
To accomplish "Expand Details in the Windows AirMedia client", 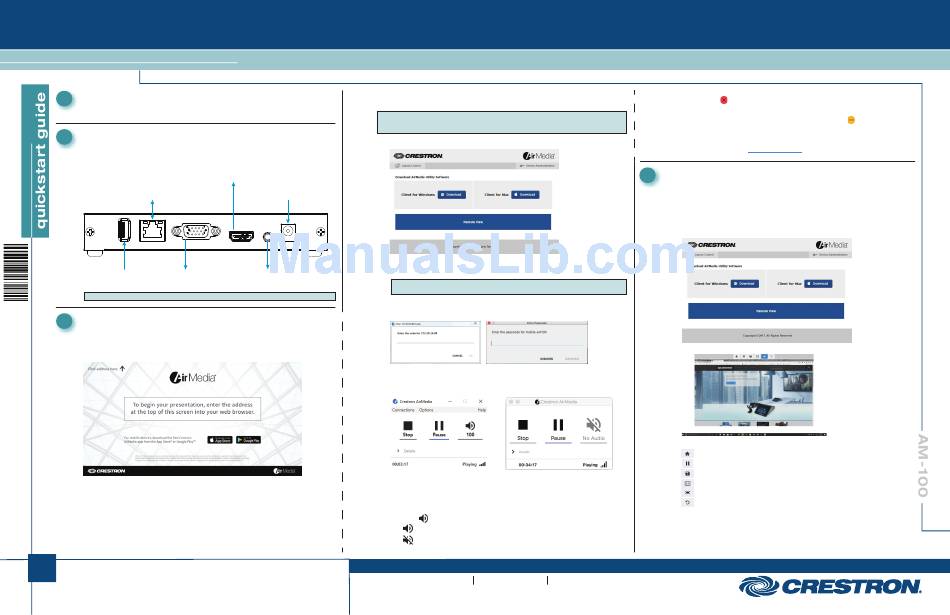I will point(407,451).
